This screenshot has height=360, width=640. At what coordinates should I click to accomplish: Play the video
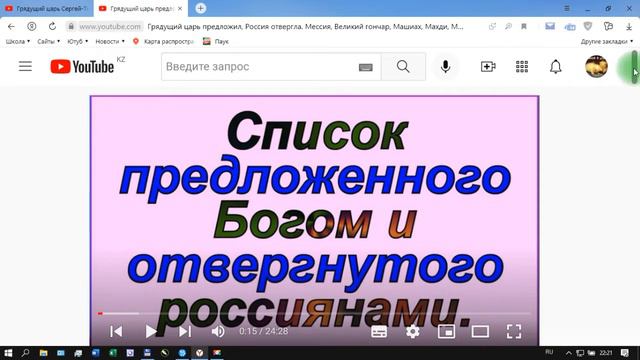click(151, 331)
